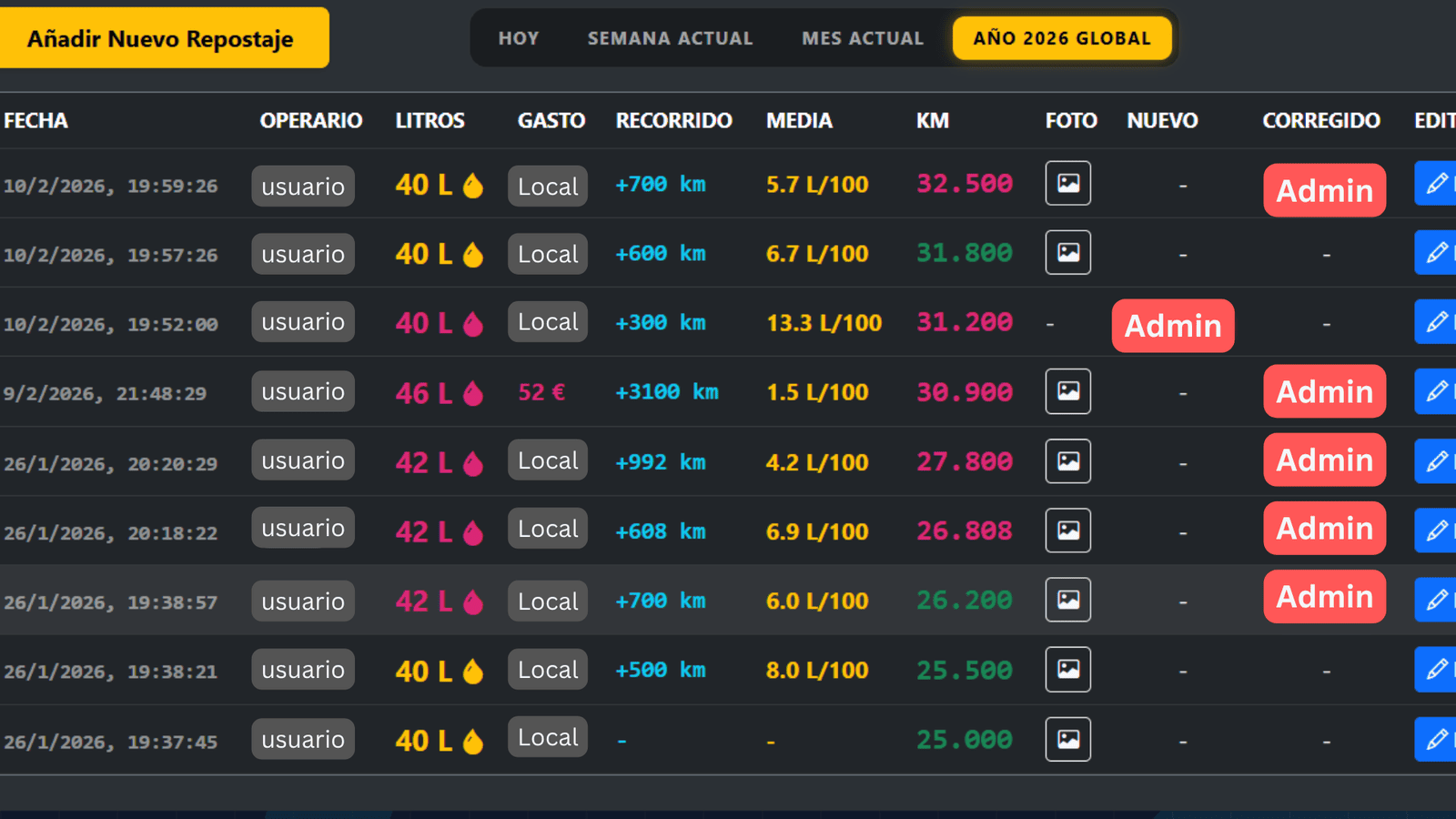
Task: Click drop icon in 31.800 km row
Action: (x=473, y=255)
